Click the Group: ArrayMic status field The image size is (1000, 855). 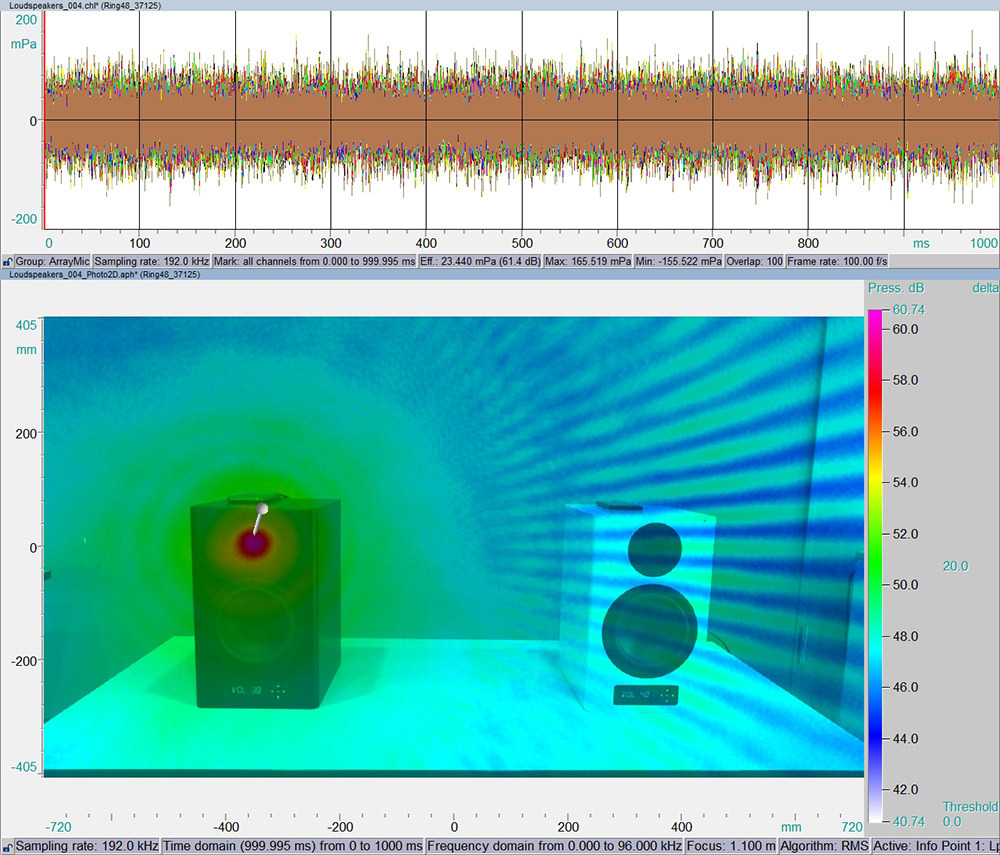point(53,261)
